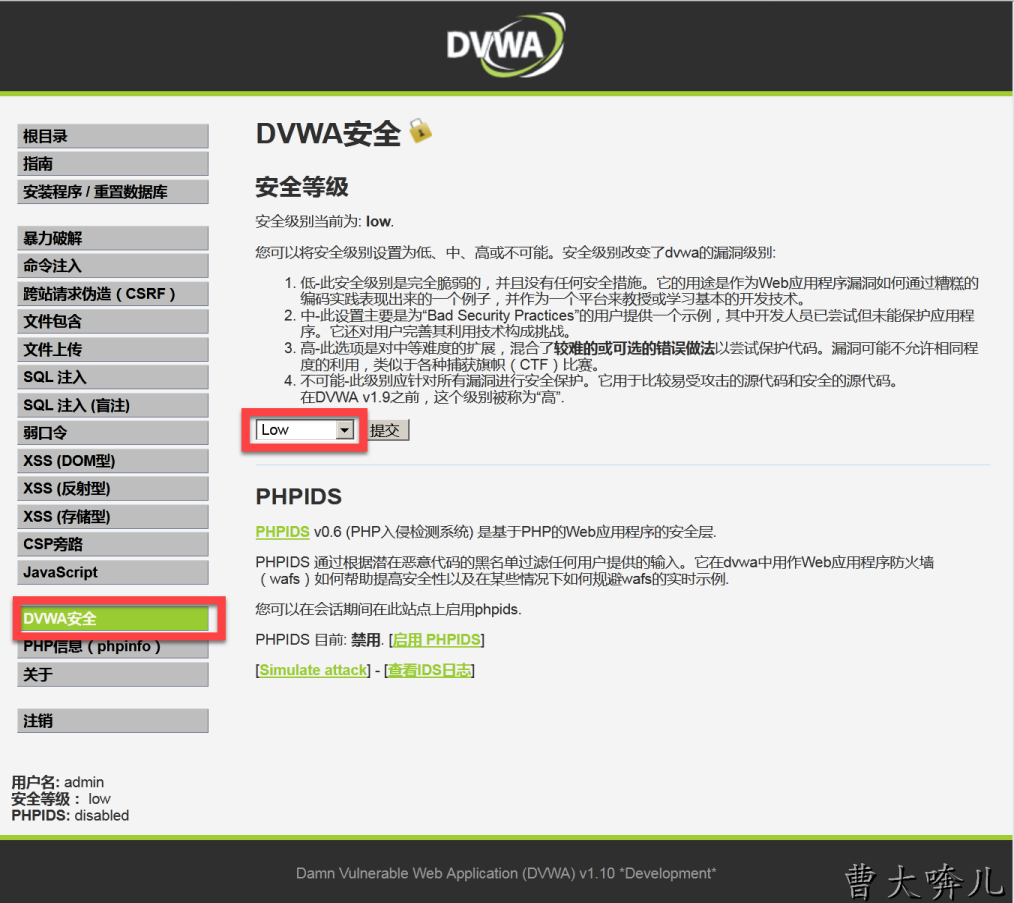Open the 暴力破解 (Brute Force) module
The image size is (1014, 903).
click(x=112, y=238)
